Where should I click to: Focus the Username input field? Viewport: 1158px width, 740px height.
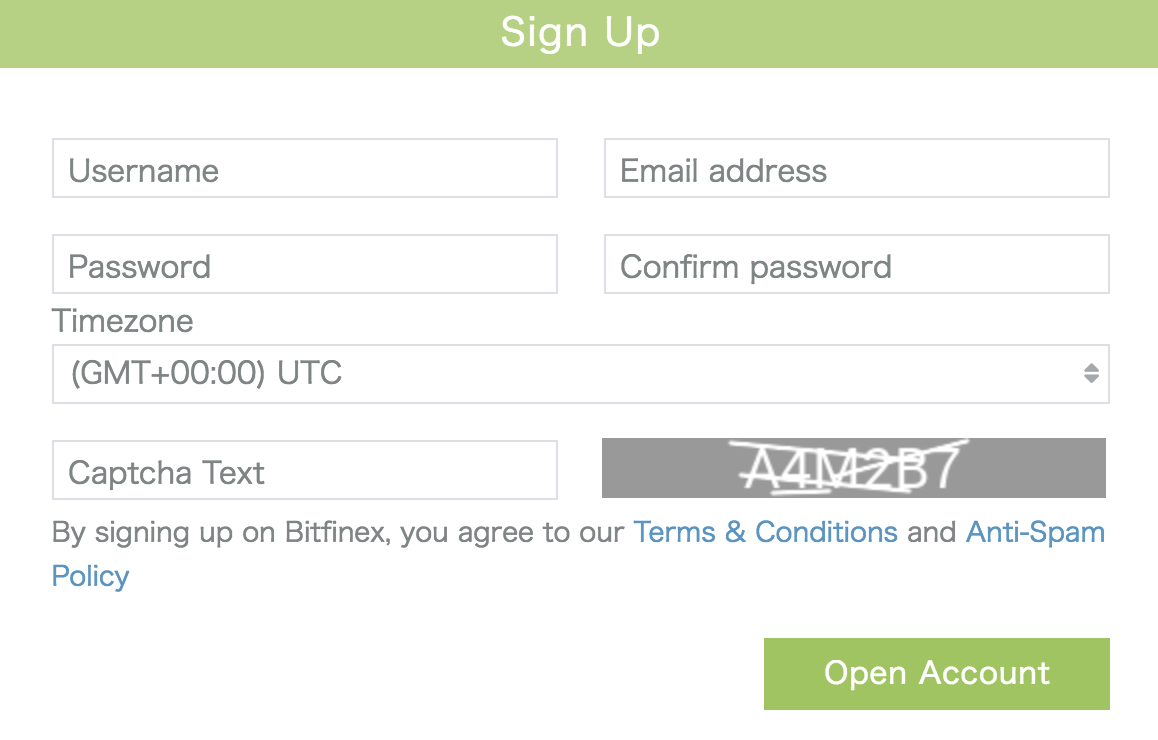(x=304, y=168)
